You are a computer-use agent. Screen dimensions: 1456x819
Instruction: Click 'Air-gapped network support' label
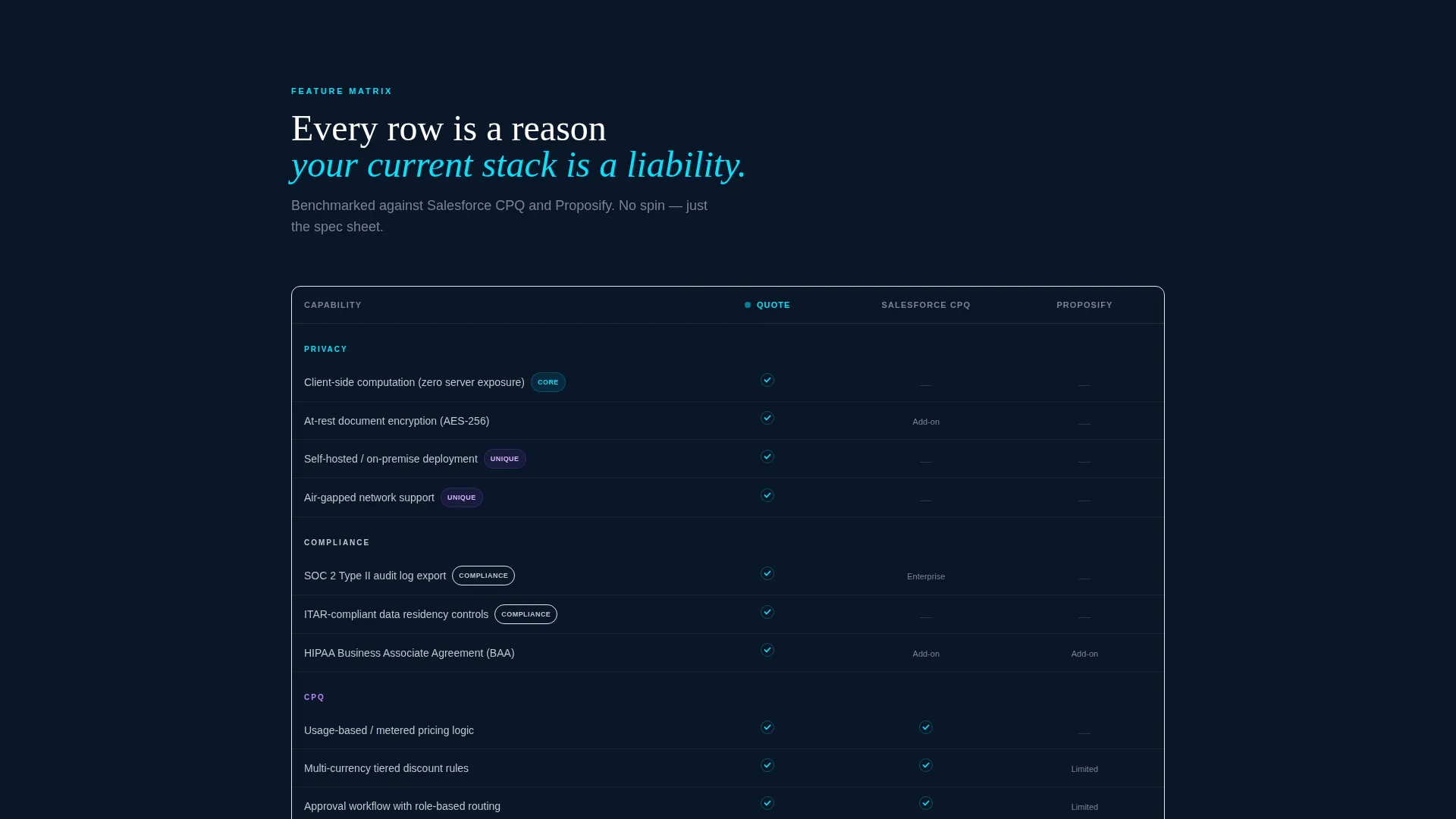369,497
